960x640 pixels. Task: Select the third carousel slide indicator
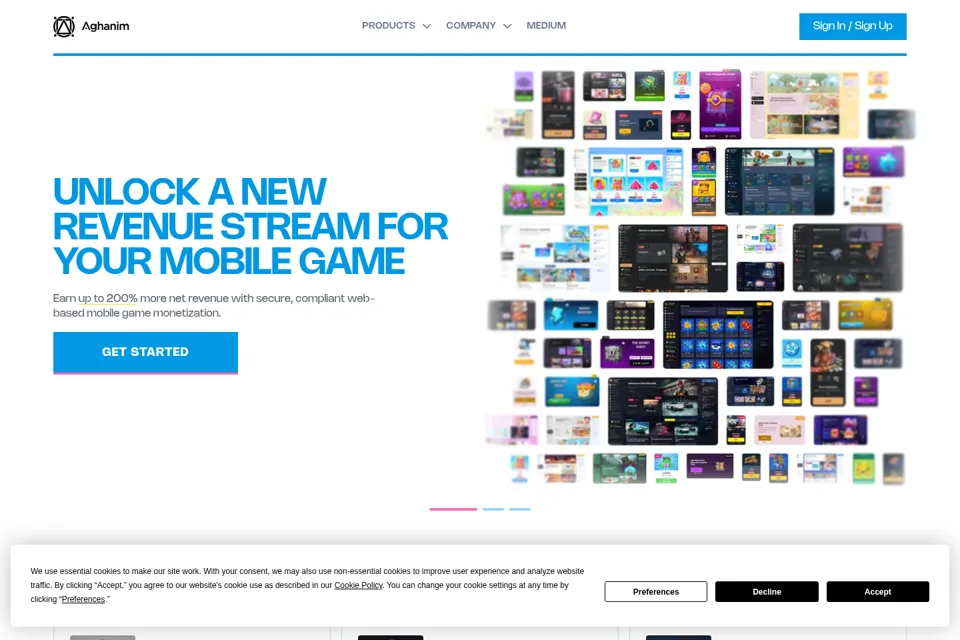tap(520, 509)
